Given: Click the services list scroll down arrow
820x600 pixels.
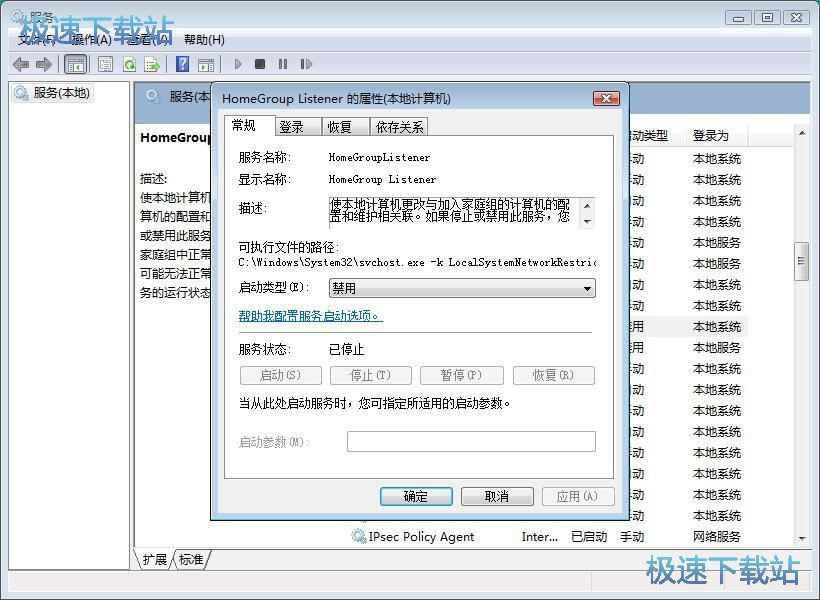Looking at the screenshot, I should (x=801, y=538).
